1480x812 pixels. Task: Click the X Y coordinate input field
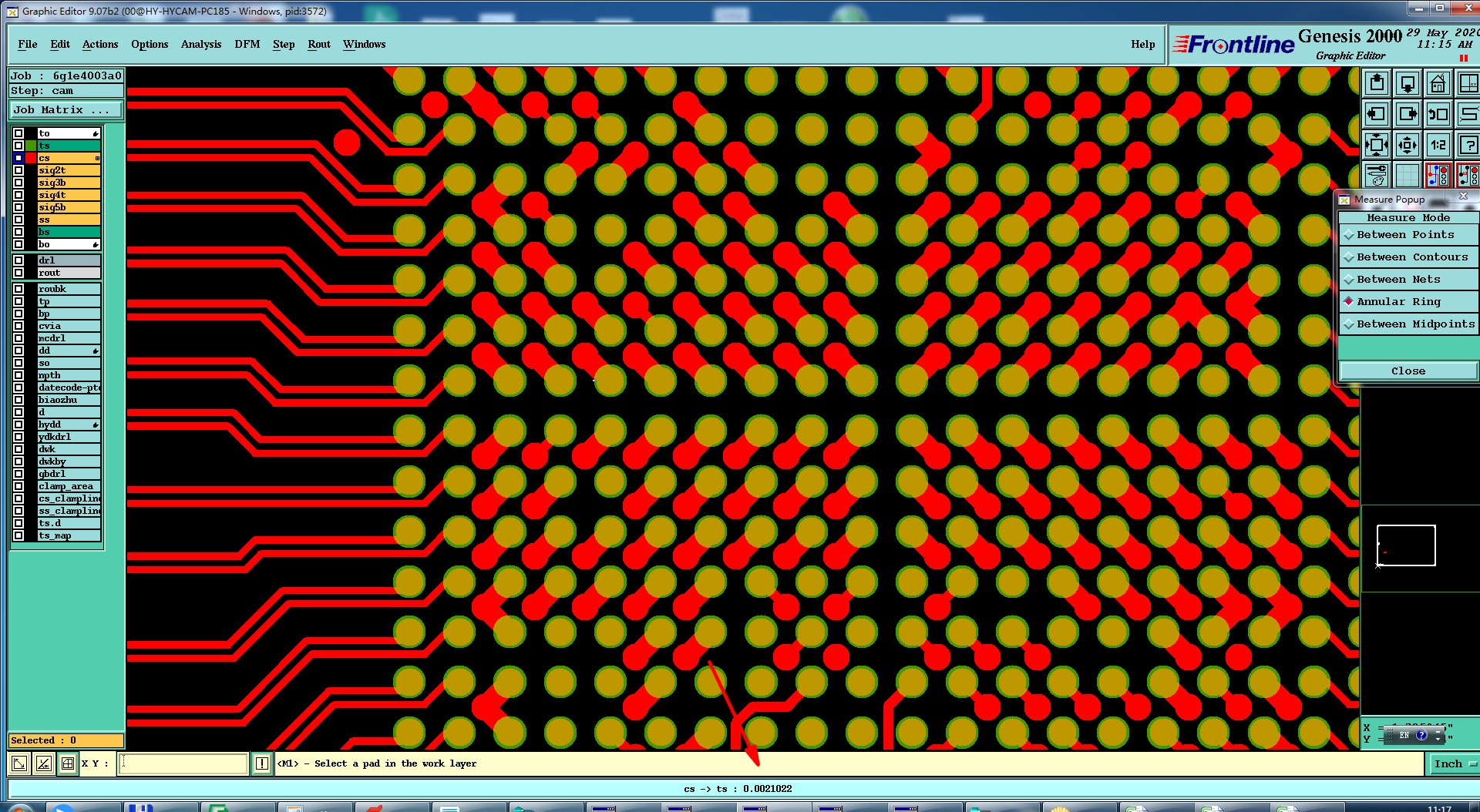(x=183, y=763)
